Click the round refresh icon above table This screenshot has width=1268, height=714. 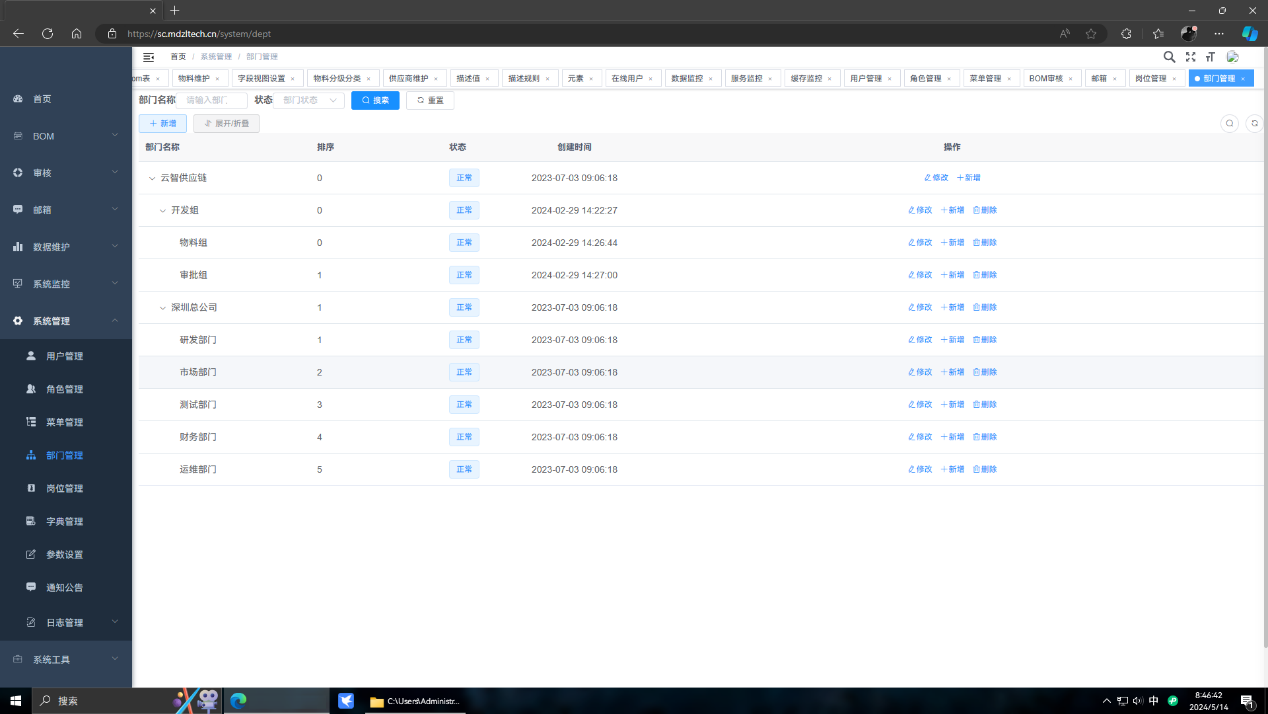[1254, 123]
